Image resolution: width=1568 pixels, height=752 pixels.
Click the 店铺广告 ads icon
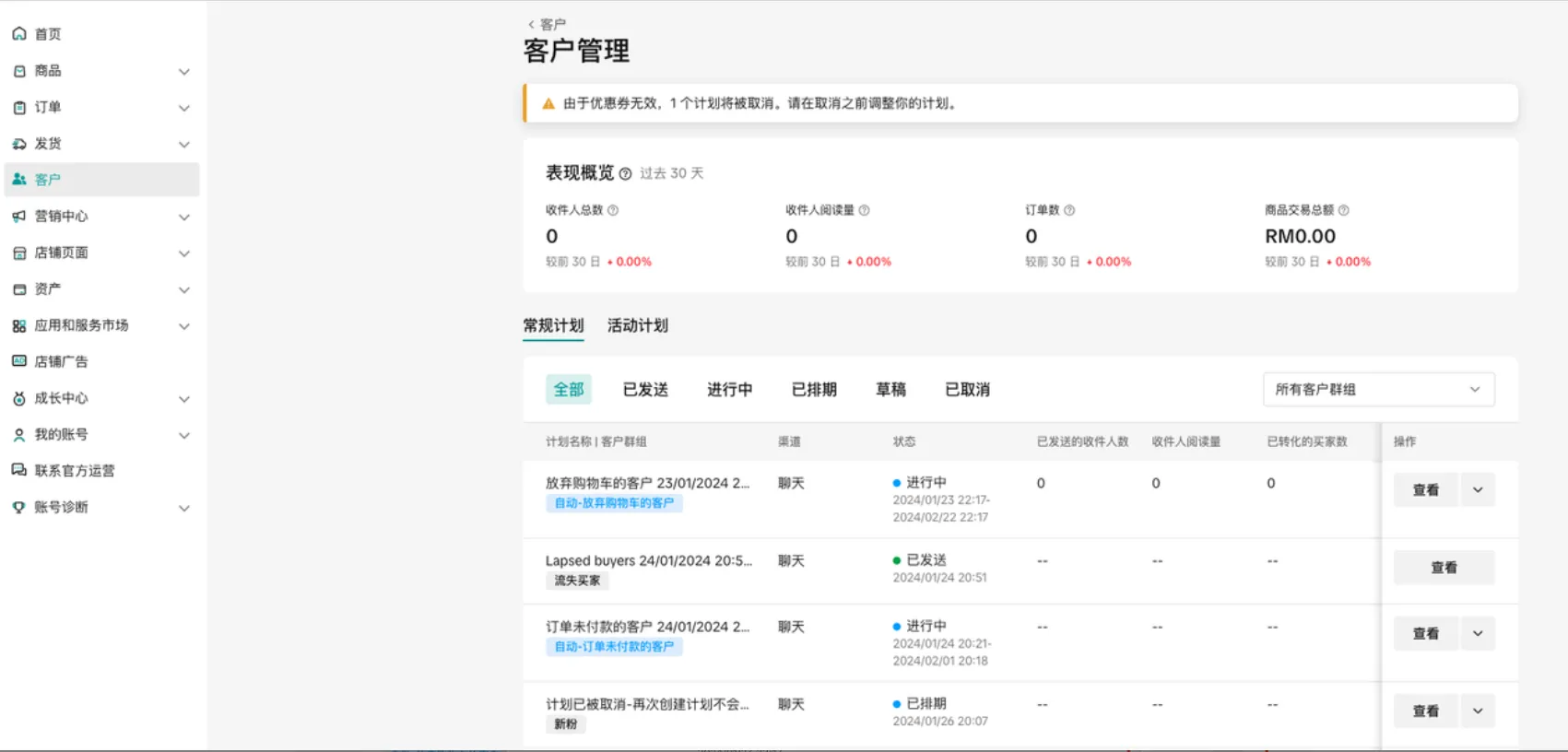point(19,361)
